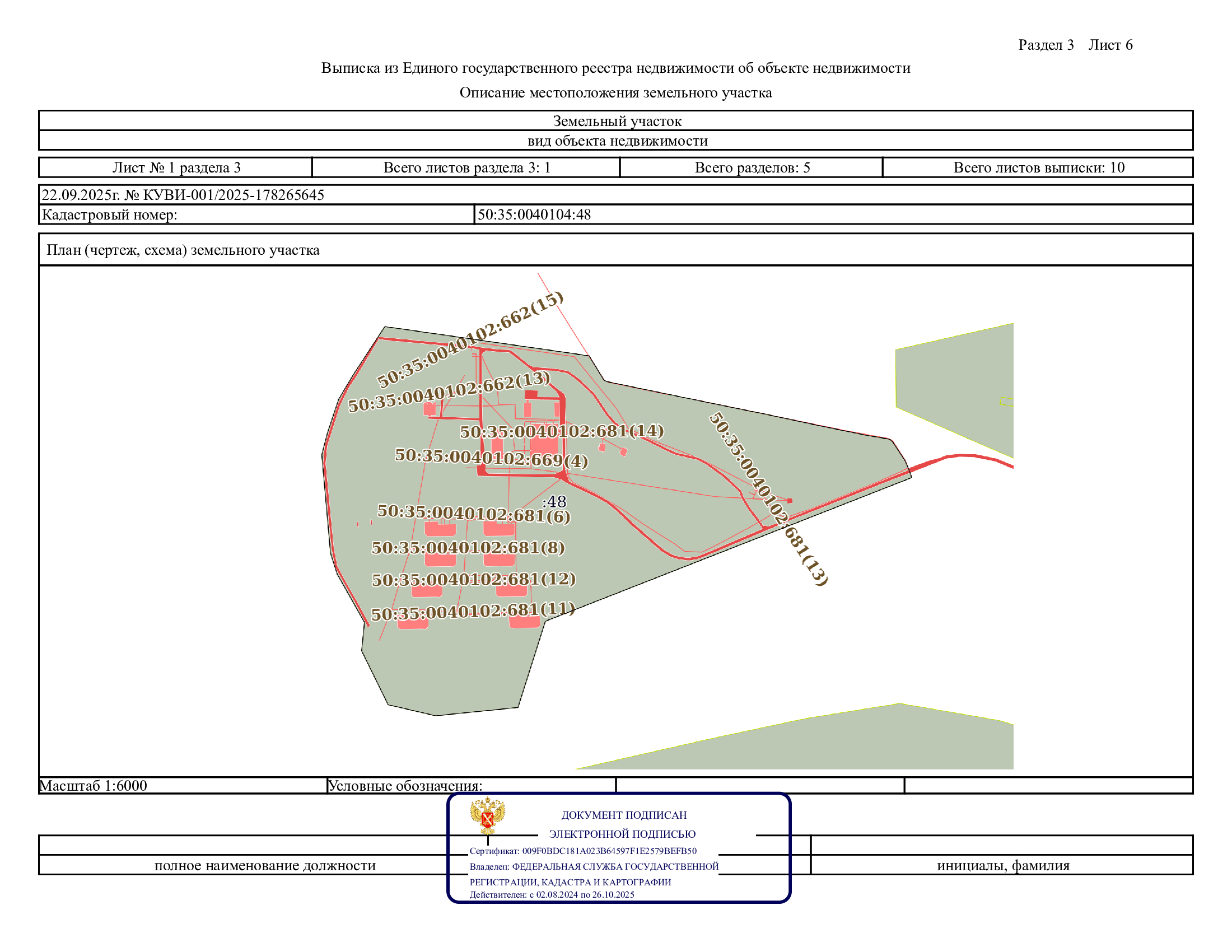
Task: Click map label 50:35:0040102:681(6)
Action: click(x=474, y=513)
